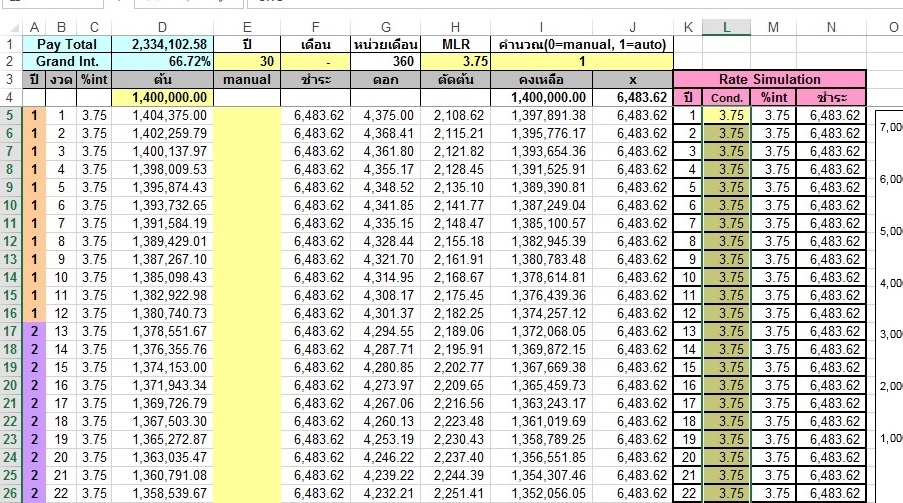
Task: Select column A header
Action: point(34,27)
